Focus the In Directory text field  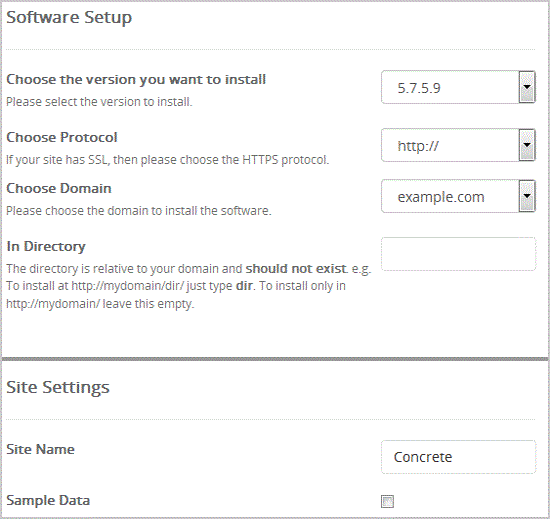pos(458,254)
